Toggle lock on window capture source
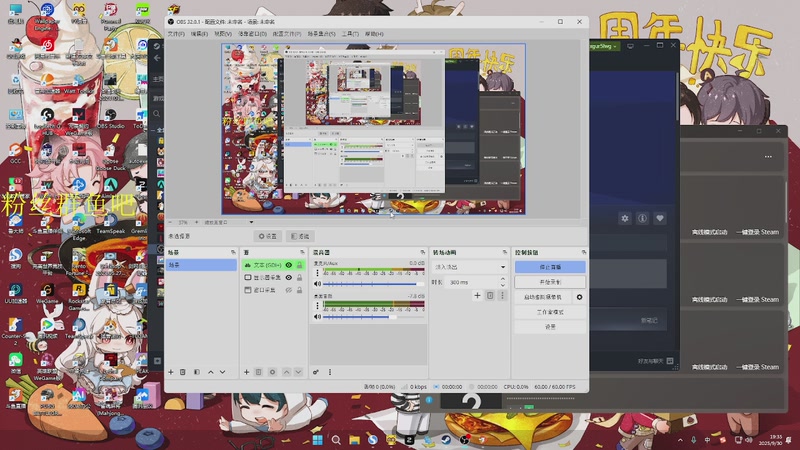 coord(299,290)
